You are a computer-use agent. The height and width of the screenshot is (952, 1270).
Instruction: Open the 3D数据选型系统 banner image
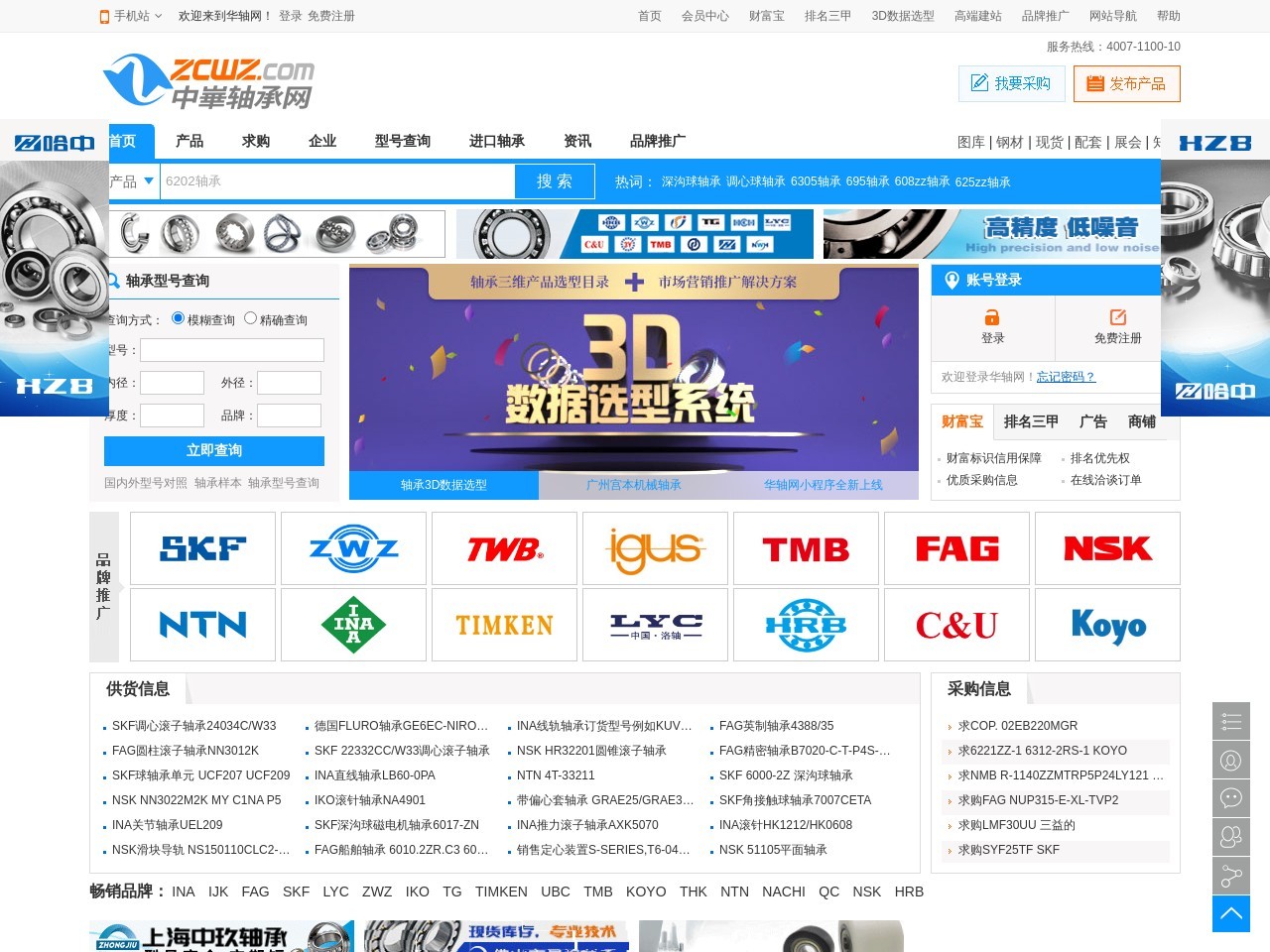634,368
